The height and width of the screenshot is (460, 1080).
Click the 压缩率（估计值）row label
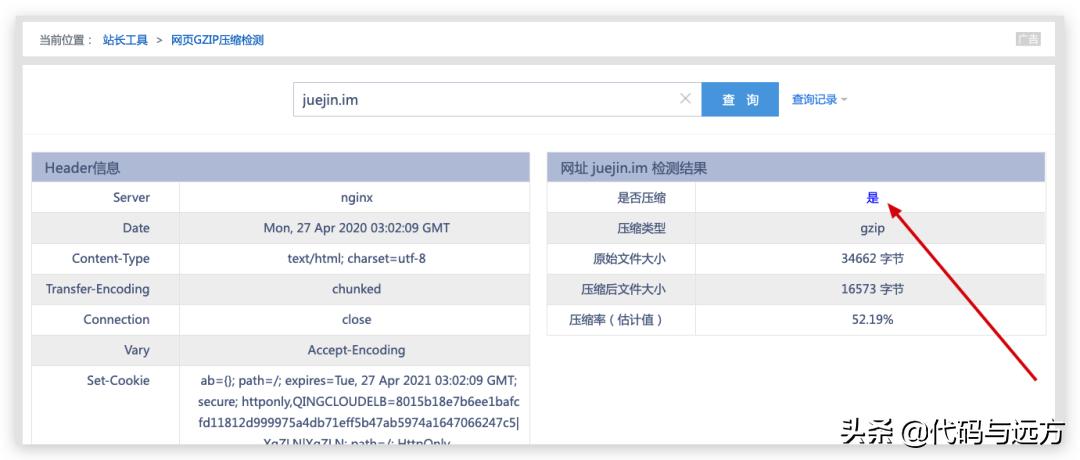click(x=616, y=320)
